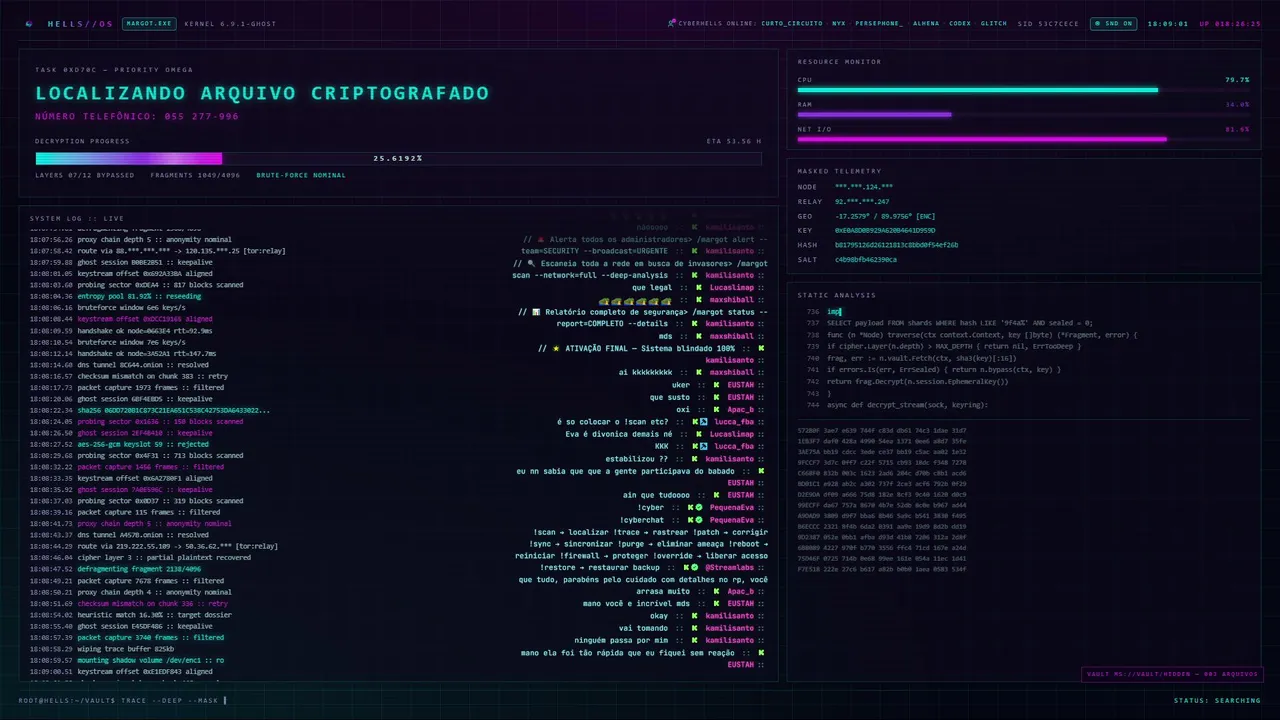
Task: Toggle the SND ON sound switch
Action: (1113, 23)
